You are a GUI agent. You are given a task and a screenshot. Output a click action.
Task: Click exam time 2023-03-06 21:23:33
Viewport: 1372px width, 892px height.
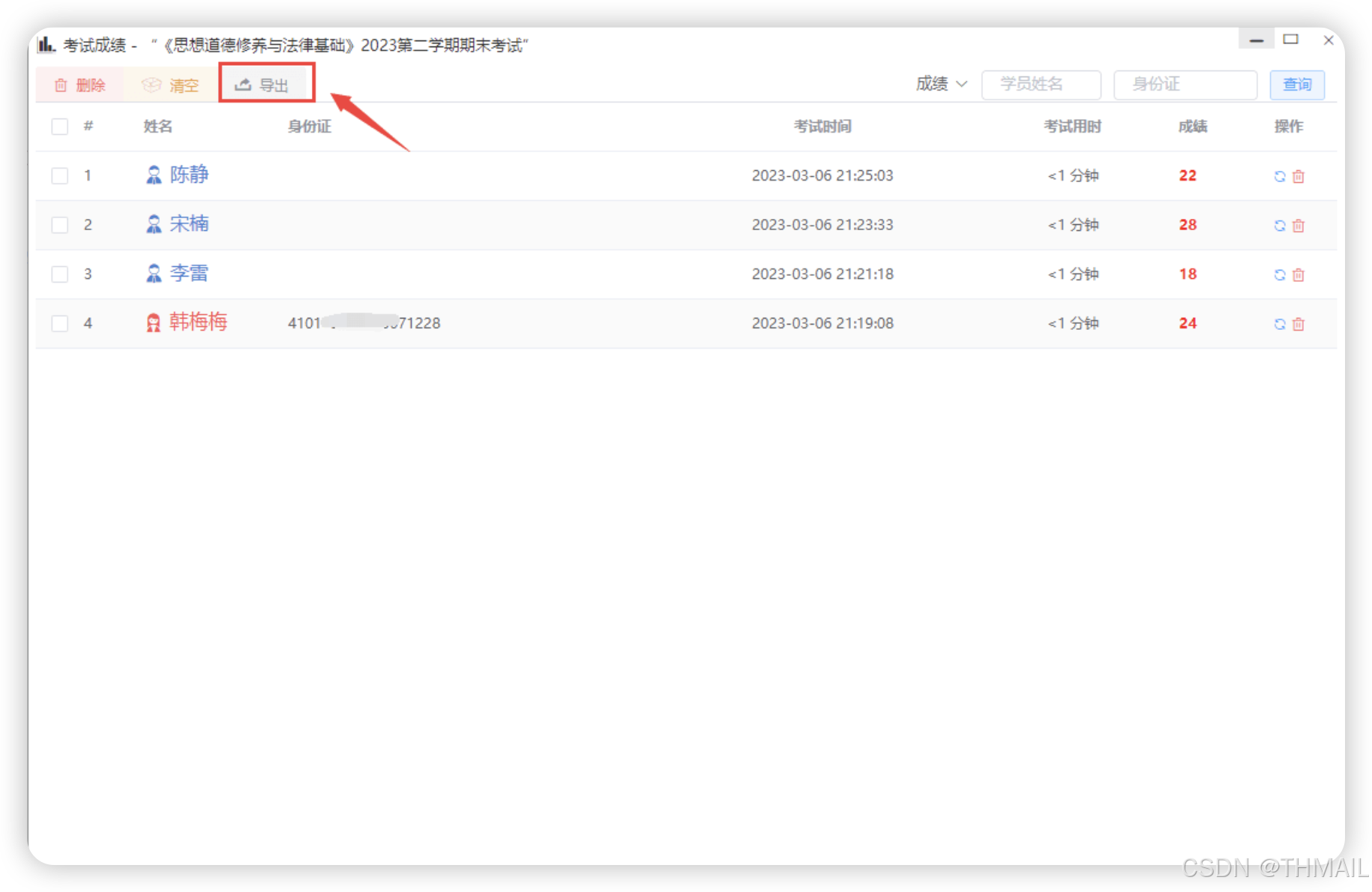coord(822,225)
